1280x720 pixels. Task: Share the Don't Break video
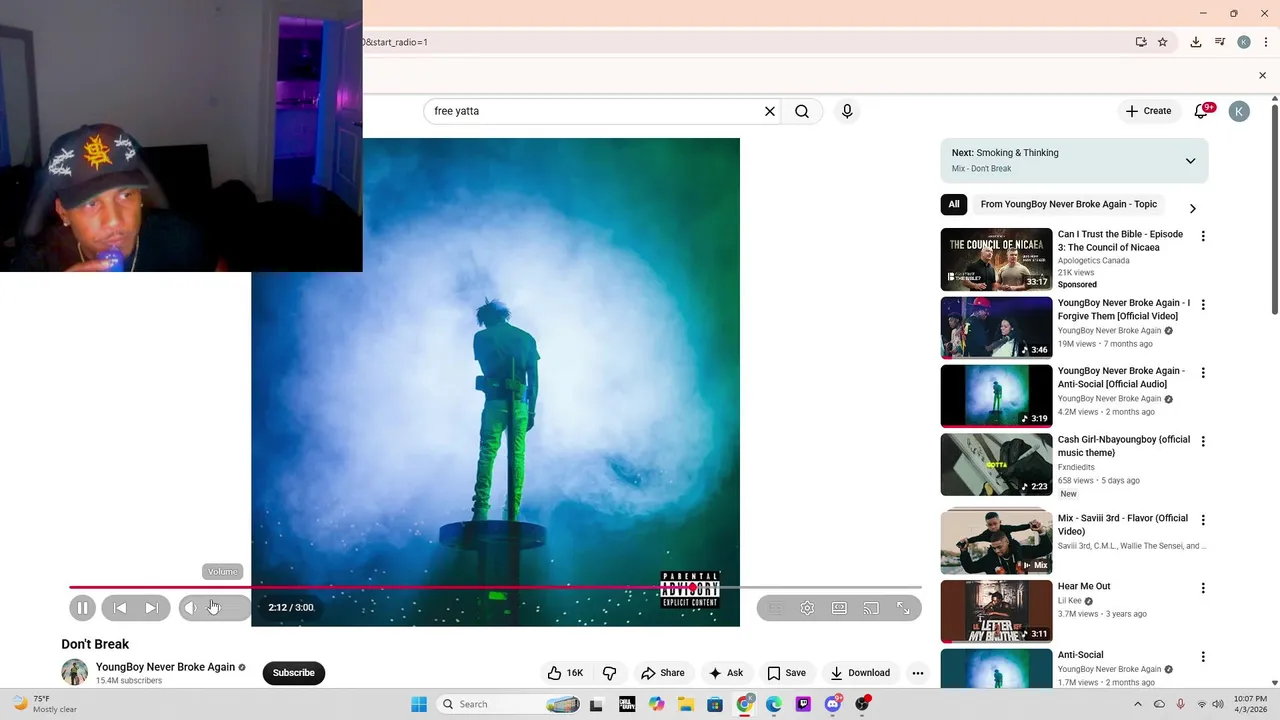[663, 673]
